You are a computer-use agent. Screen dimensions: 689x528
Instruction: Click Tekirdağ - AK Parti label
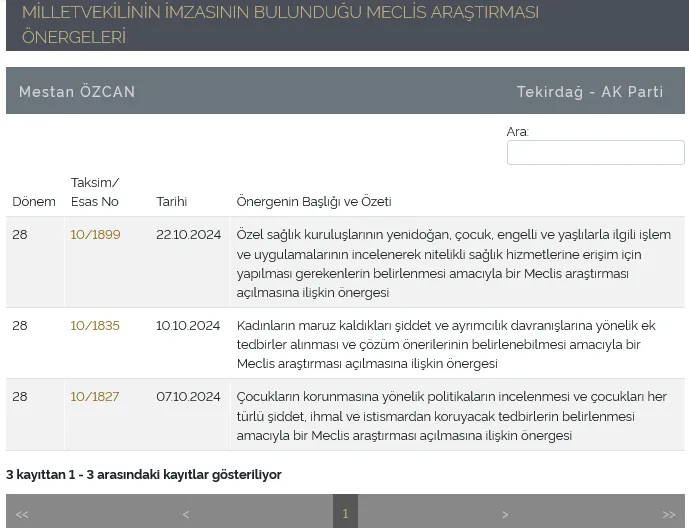click(589, 92)
